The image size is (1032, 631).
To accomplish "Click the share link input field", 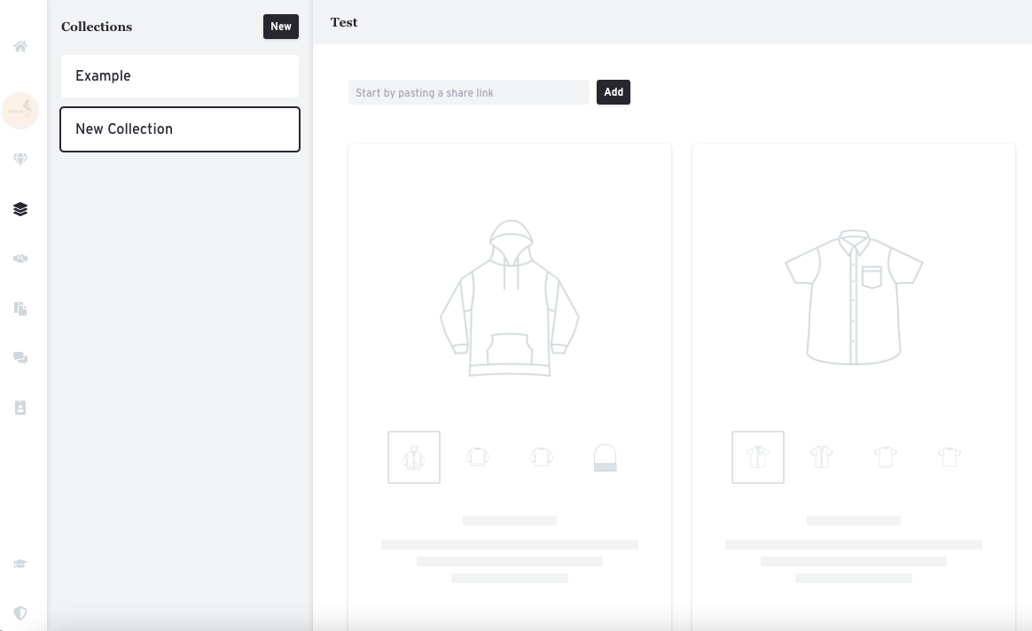I will [x=468, y=92].
